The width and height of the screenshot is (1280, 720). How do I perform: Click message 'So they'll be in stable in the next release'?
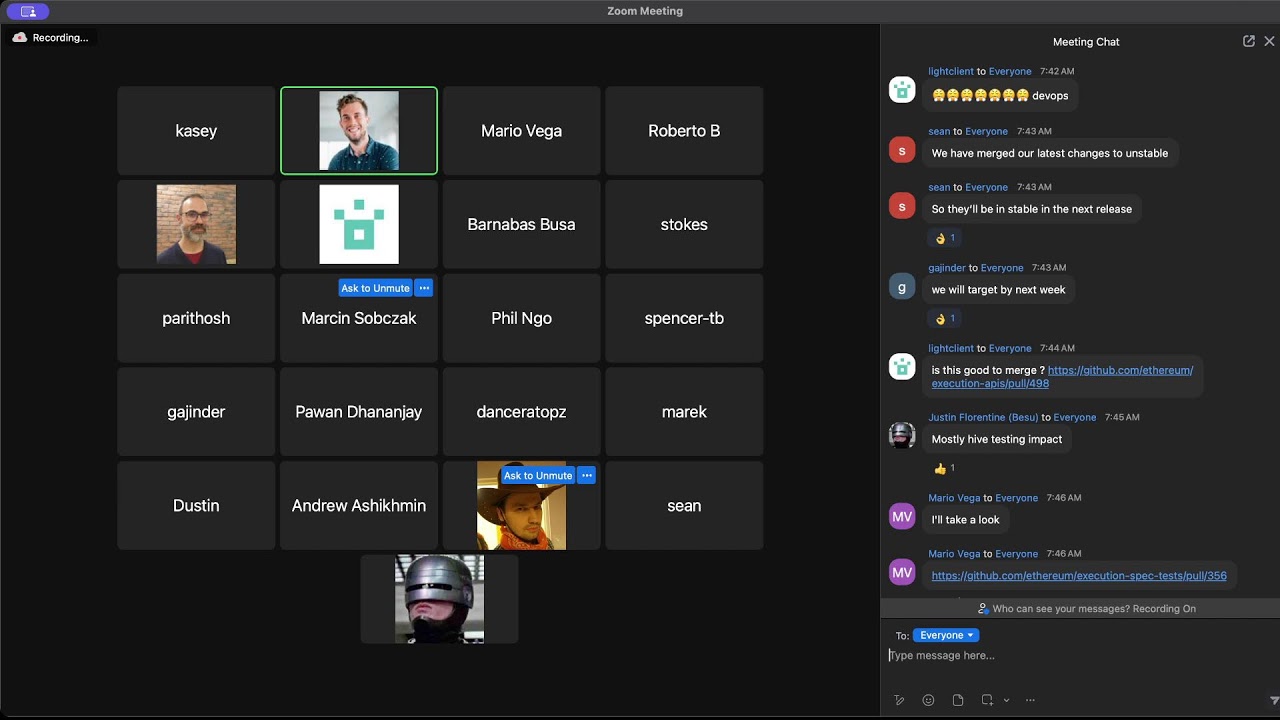pos(1032,209)
